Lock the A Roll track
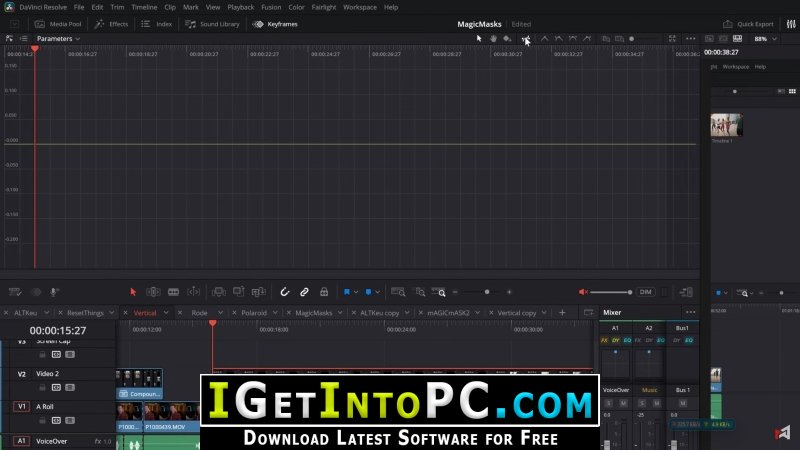Screen dimensions: 800x450 pos(42,420)
